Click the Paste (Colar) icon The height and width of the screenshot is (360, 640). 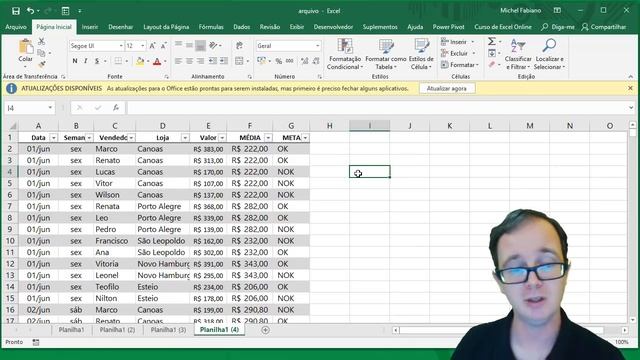pos(25,47)
